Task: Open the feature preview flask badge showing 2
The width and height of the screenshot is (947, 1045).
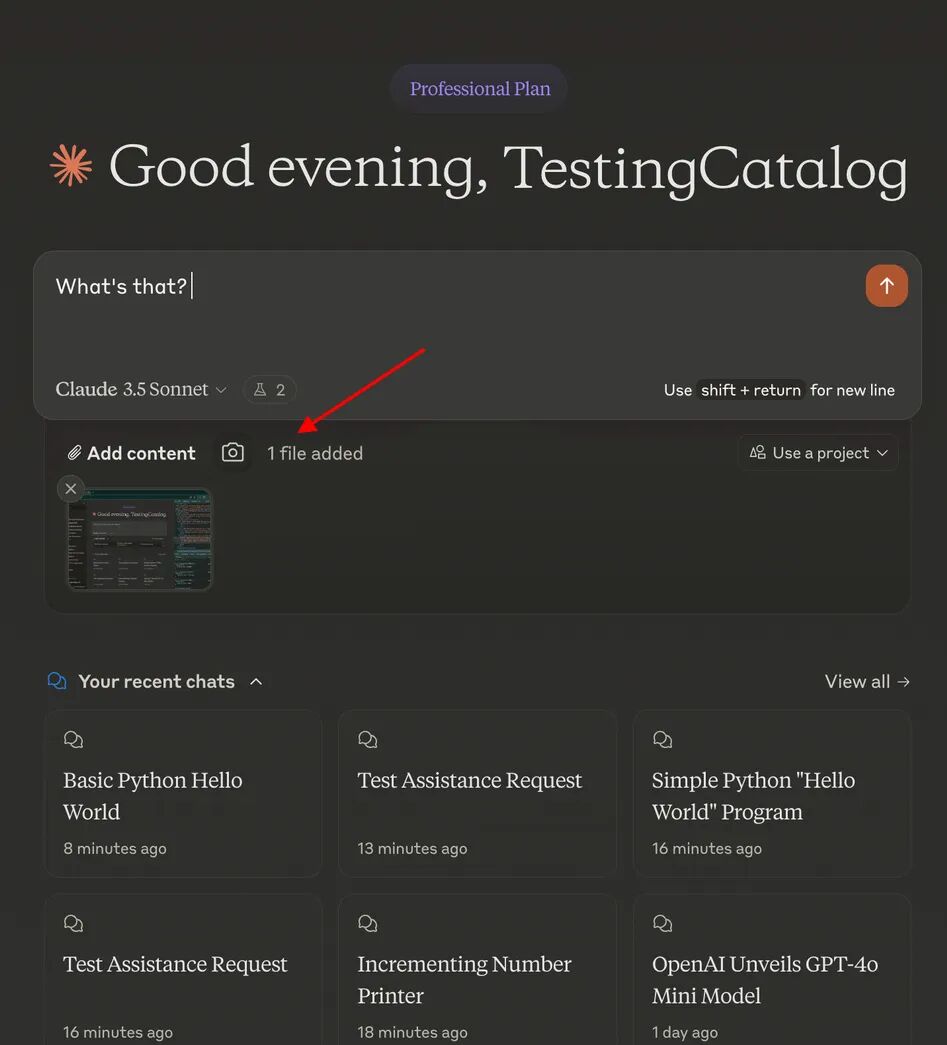Action: tap(269, 390)
